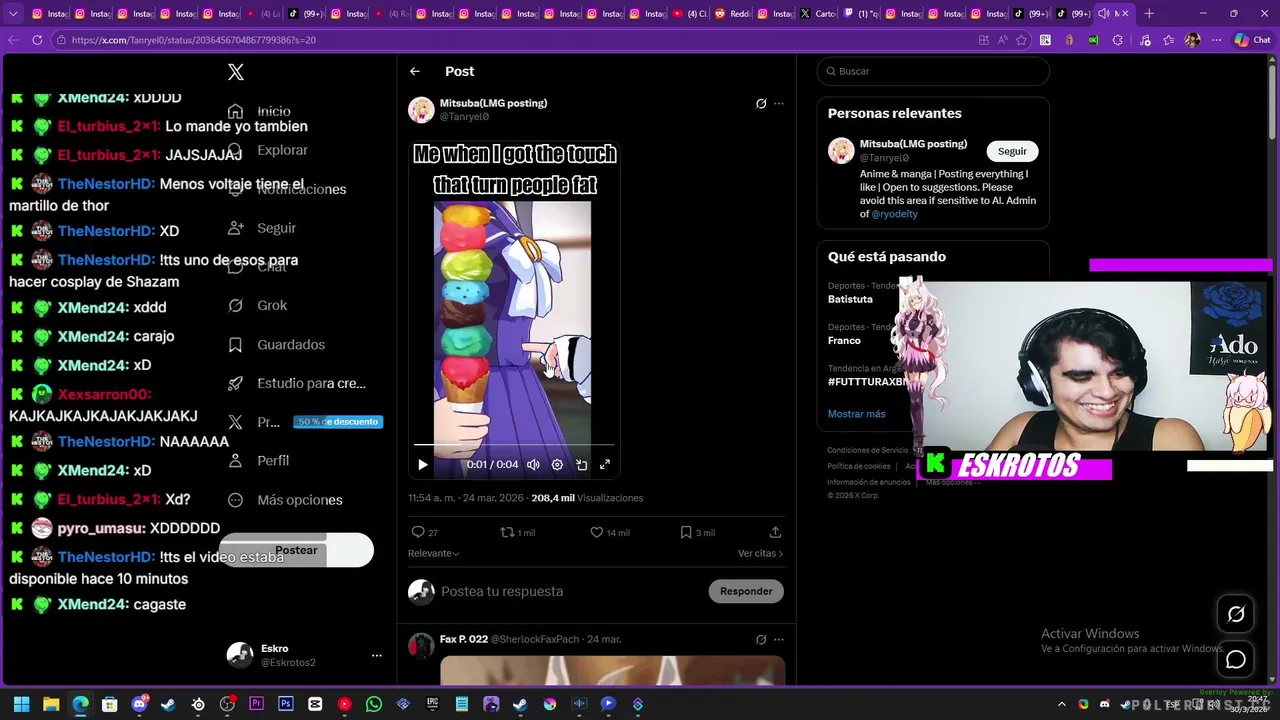The width and height of the screenshot is (1280, 720).
Task: Click the Edge read aloud icon
Action: point(1003,40)
